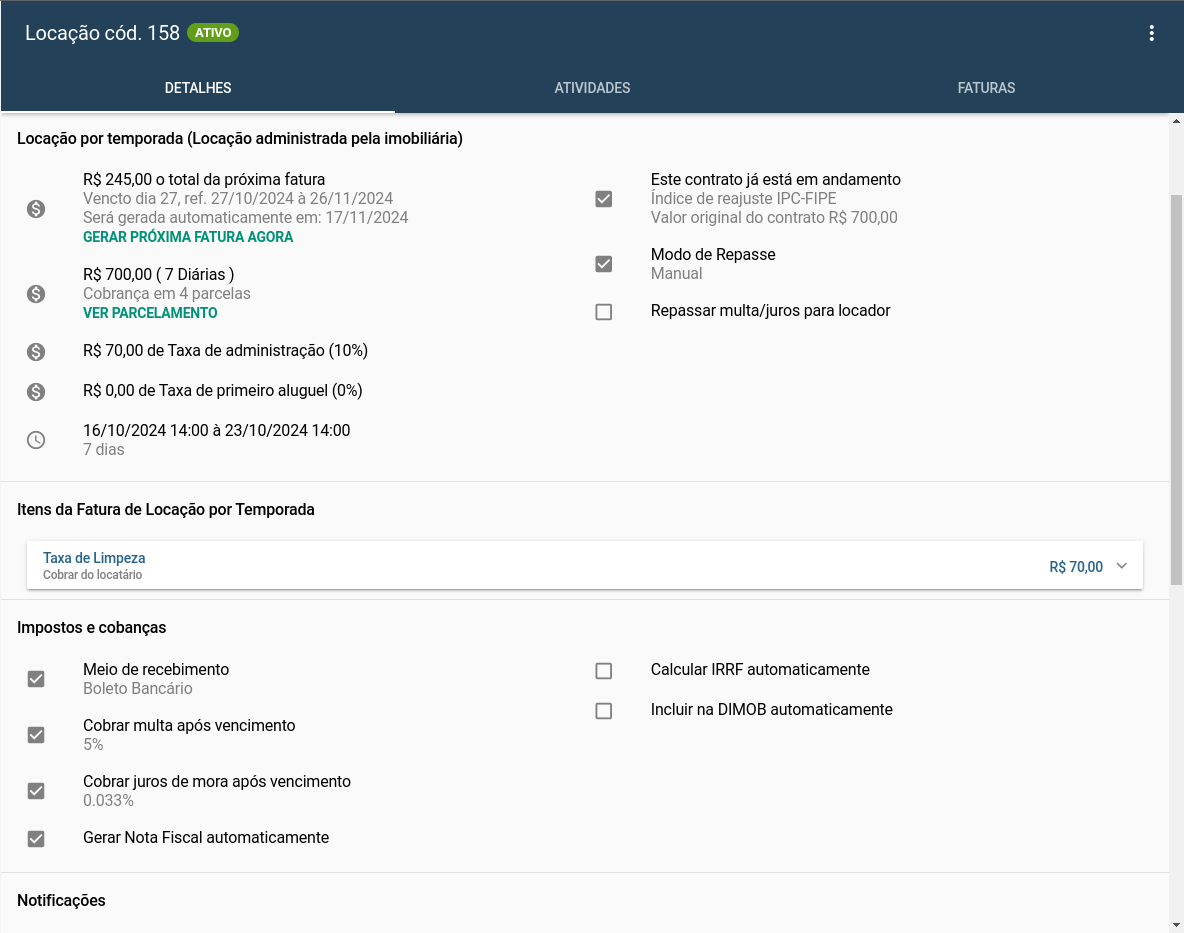Click 'Cobrar do locatário' subtitle
The height and width of the screenshot is (933, 1184).
point(92,575)
